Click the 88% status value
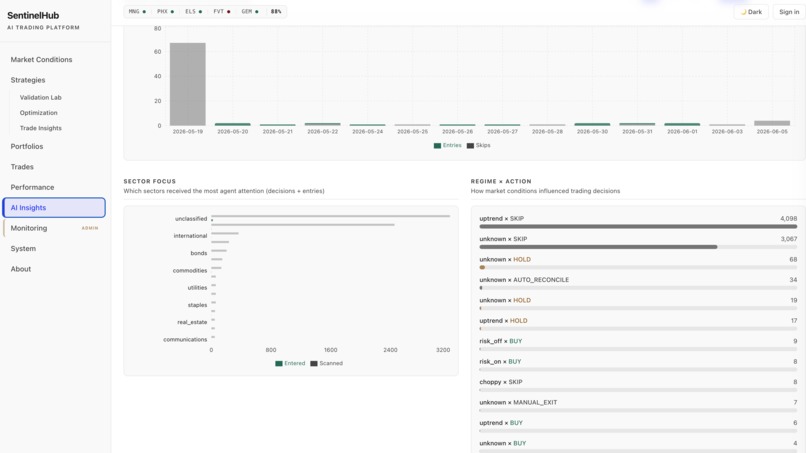The image size is (806, 453). (x=276, y=11)
